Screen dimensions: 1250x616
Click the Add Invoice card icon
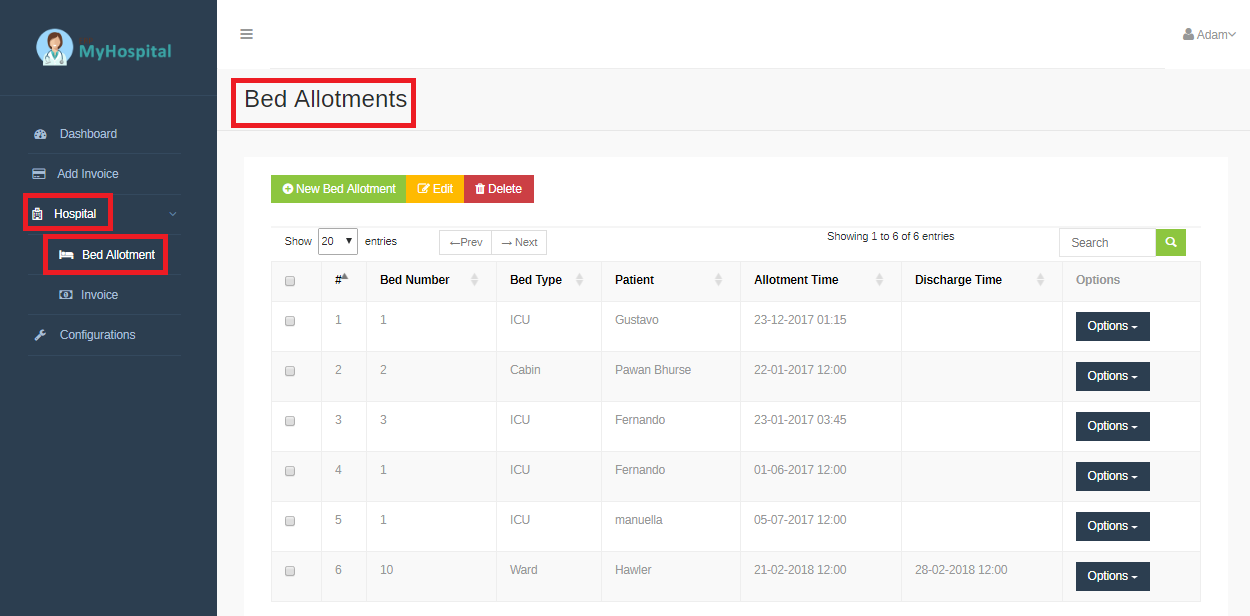click(39, 174)
